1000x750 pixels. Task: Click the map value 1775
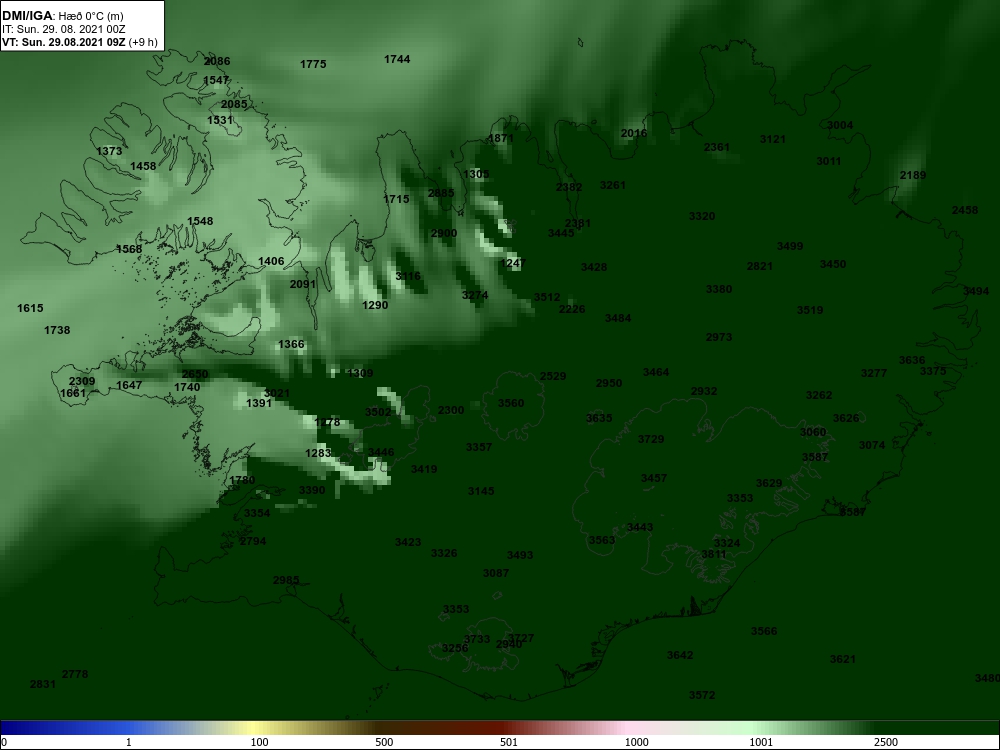tap(313, 64)
